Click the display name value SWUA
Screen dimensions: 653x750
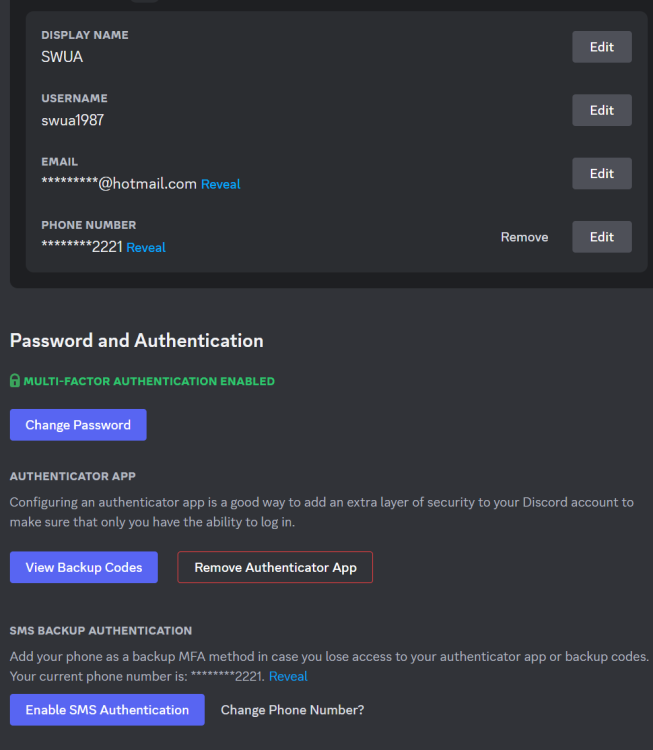click(62, 57)
